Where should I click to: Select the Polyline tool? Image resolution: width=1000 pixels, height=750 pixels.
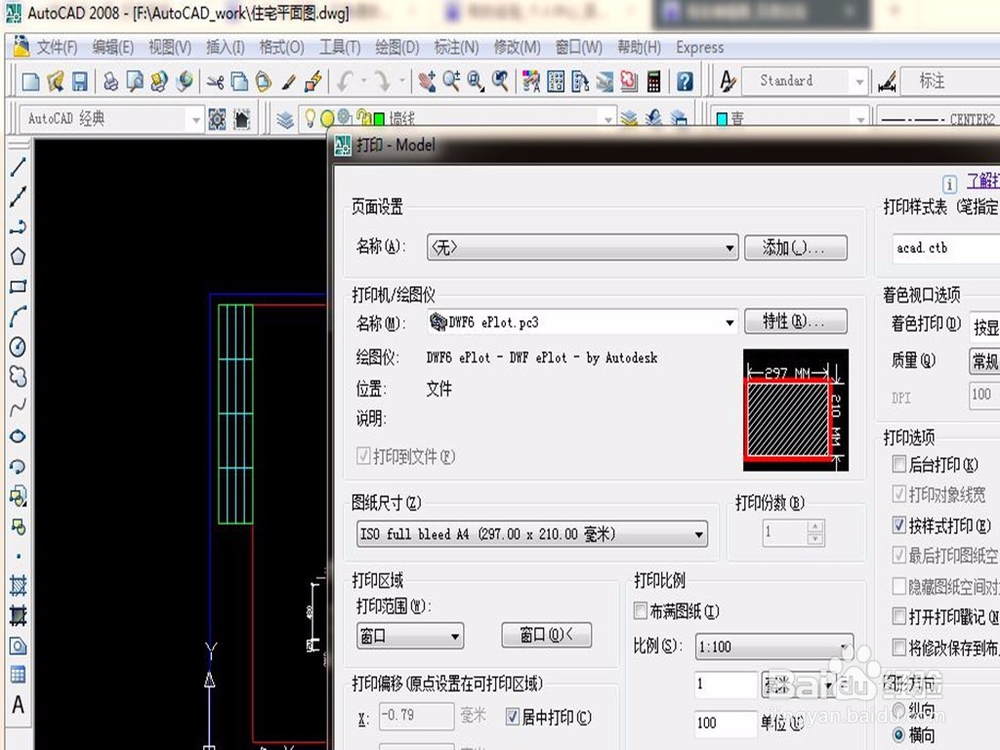pyautogui.click(x=18, y=227)
